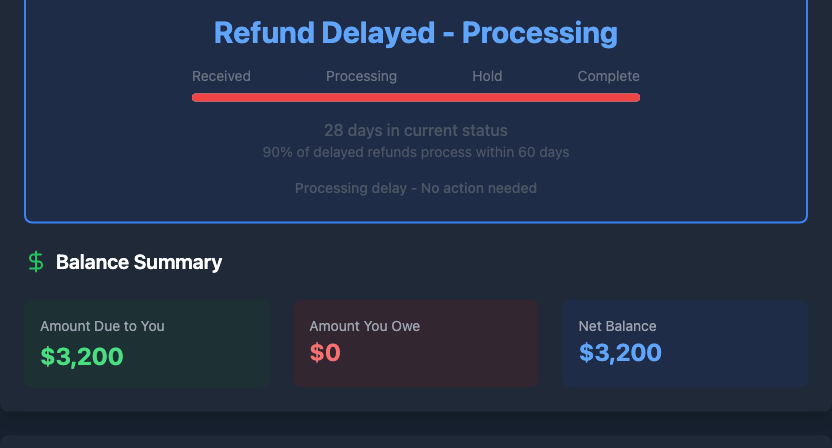Screen dimensions: 832x448
Task: Select the Processing step label
Action: click(361, 76)
